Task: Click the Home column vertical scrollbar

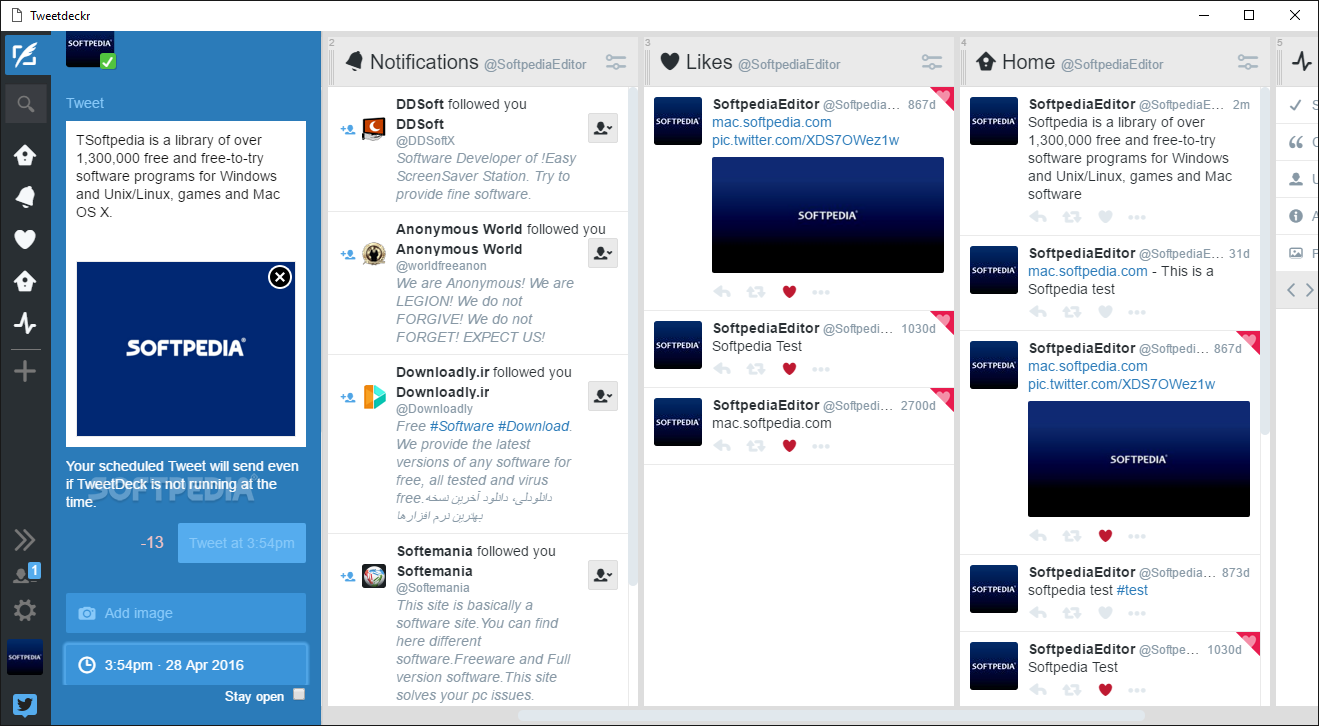Action: coord(1264,260)
